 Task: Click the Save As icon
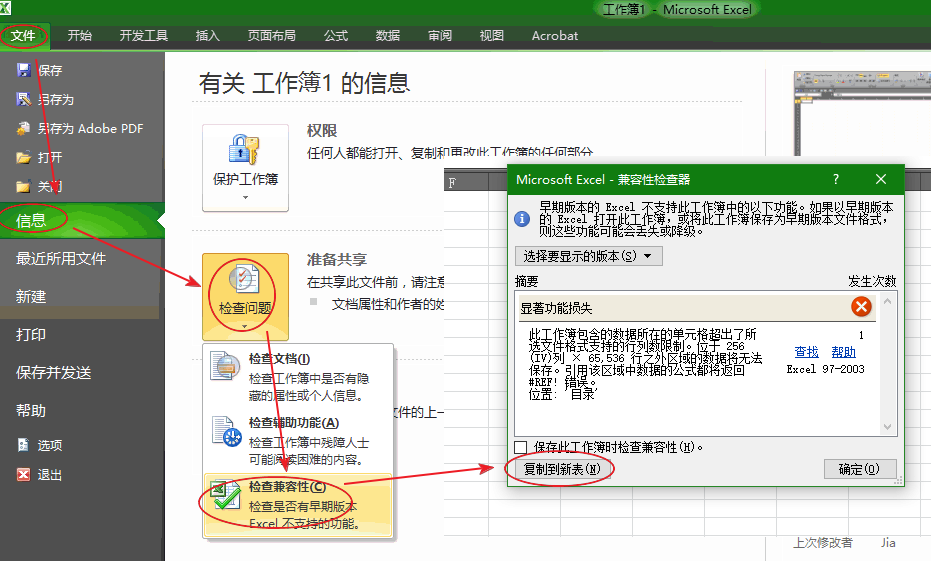click(24, 99)
